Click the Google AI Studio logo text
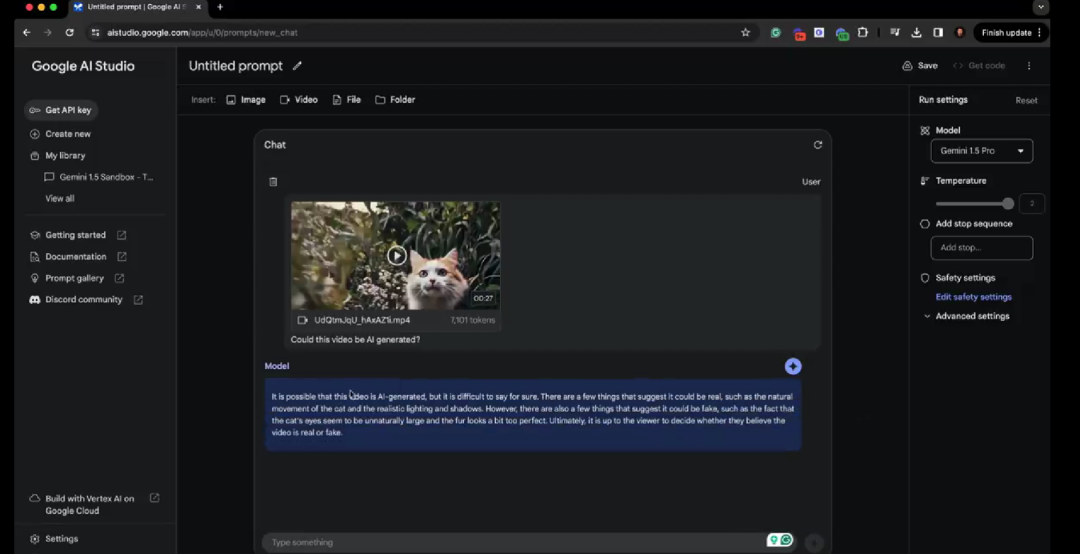 [83, 66]
